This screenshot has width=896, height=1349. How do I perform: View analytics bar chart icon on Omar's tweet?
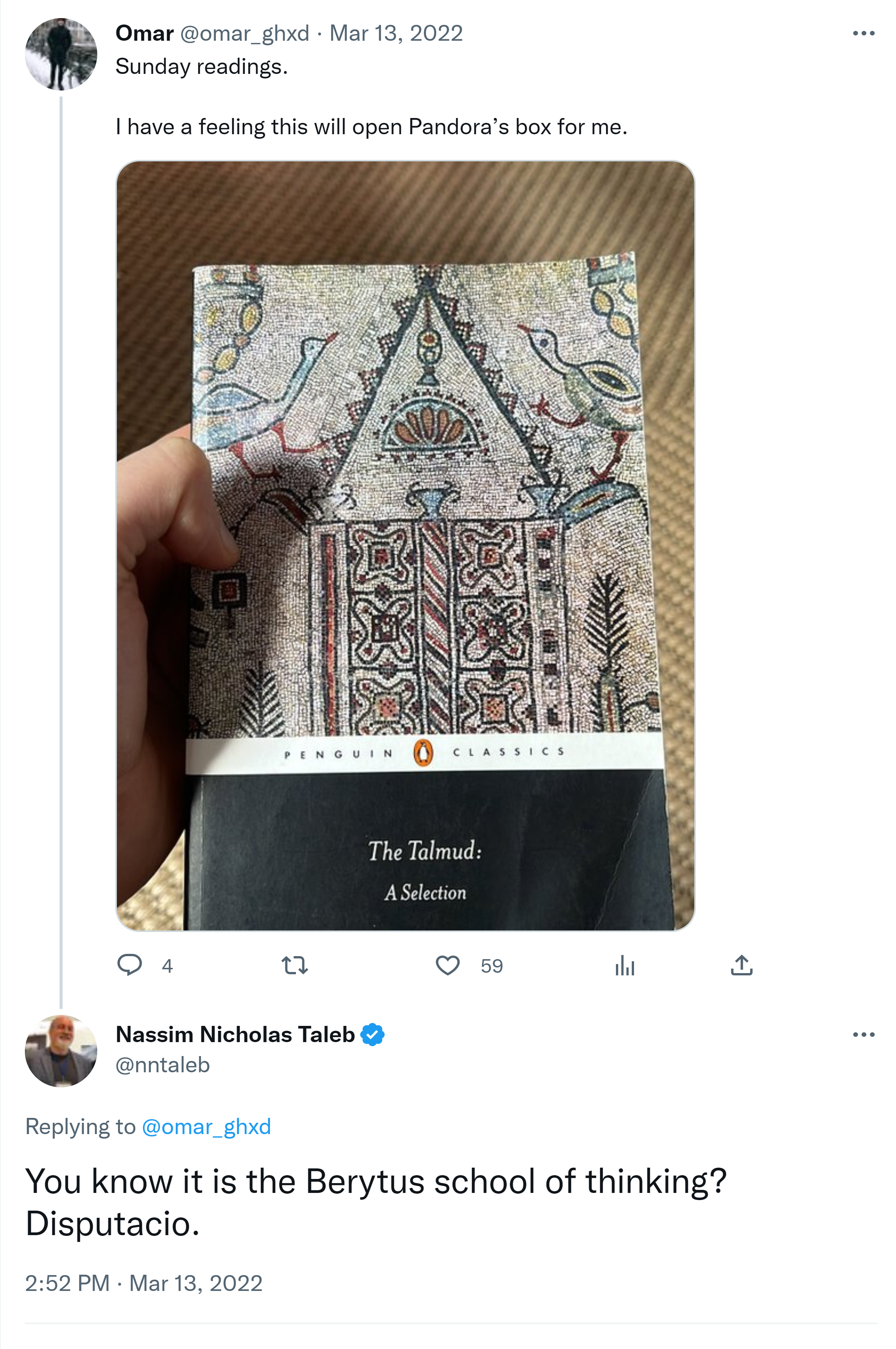(x=625, y=966)
